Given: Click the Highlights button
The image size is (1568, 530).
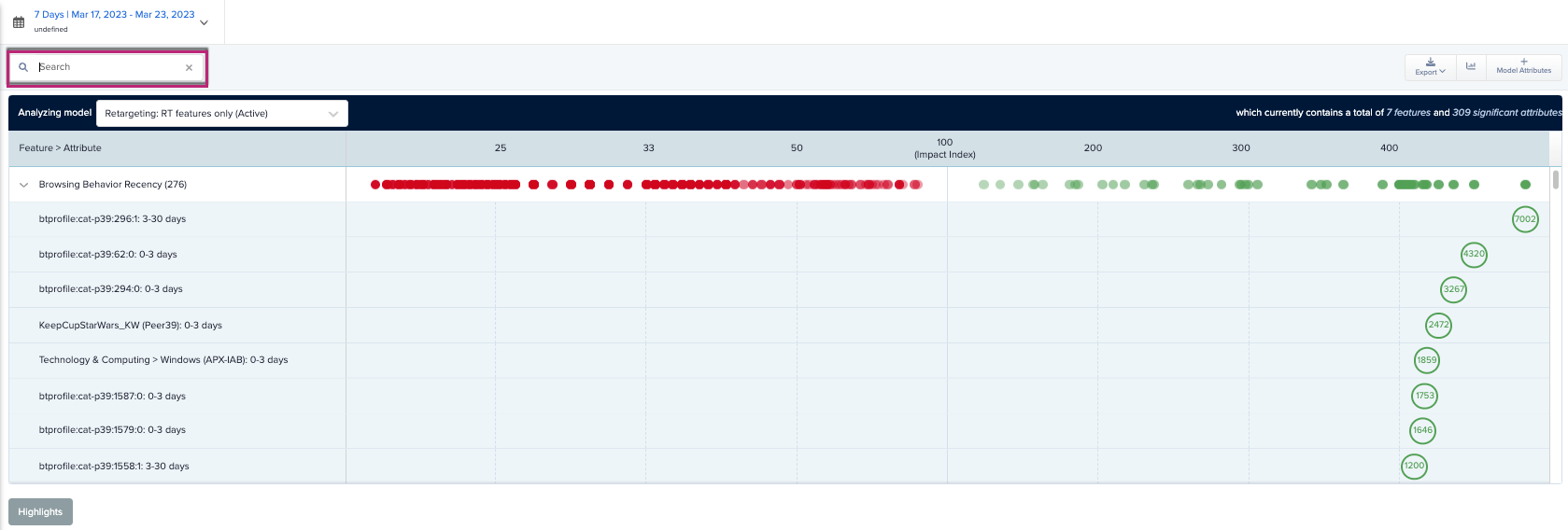Looking at the screenshot, I should click(40, 511).
